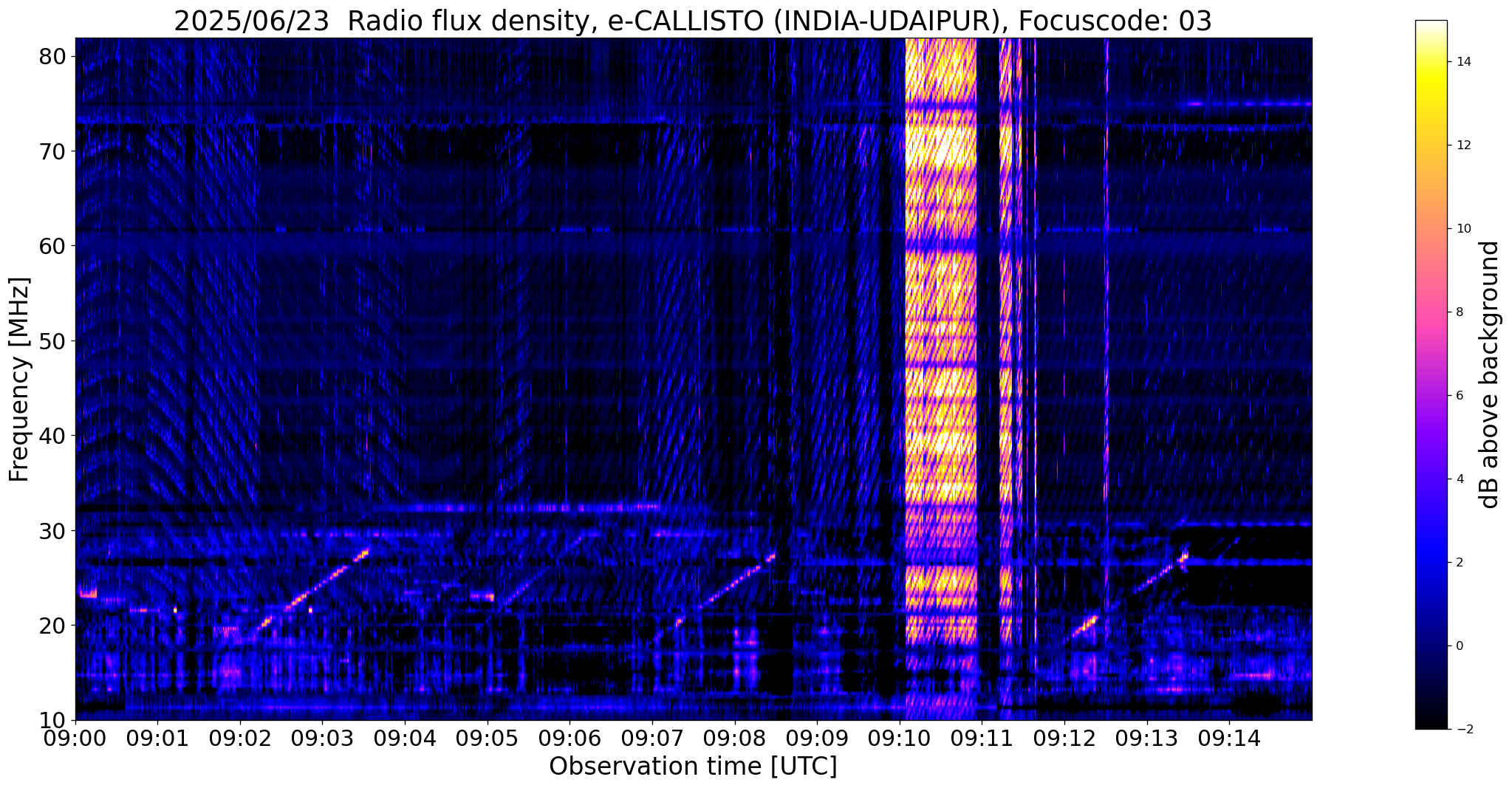This screenshot has width=1512, height=788.
Task: Click the 10 MHz frequency tick label
Action: (54, 720)
